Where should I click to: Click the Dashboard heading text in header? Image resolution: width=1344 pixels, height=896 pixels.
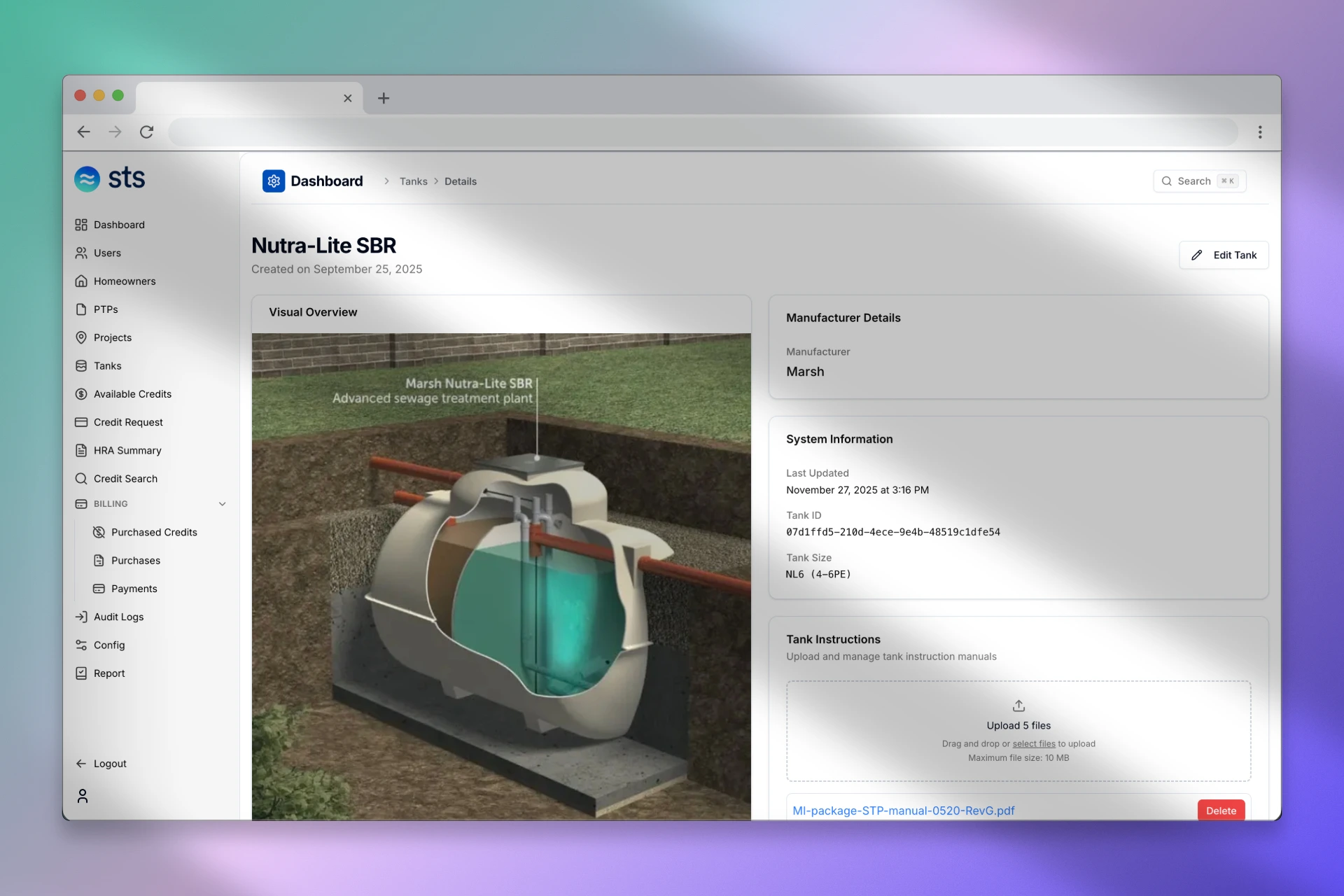pyautogui.click(x=327, y=181)
